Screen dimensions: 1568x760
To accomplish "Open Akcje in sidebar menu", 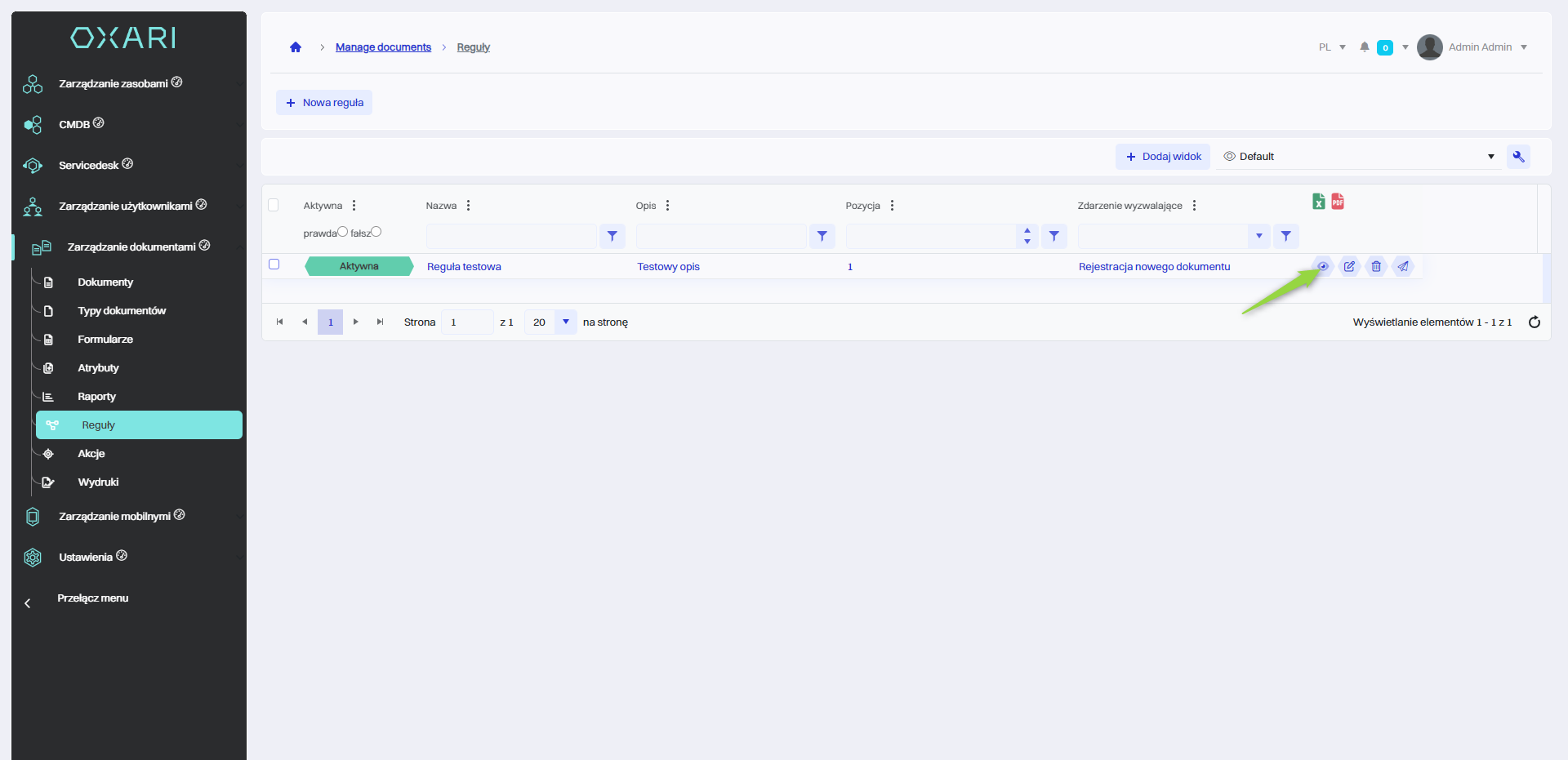I will (91, 454).
